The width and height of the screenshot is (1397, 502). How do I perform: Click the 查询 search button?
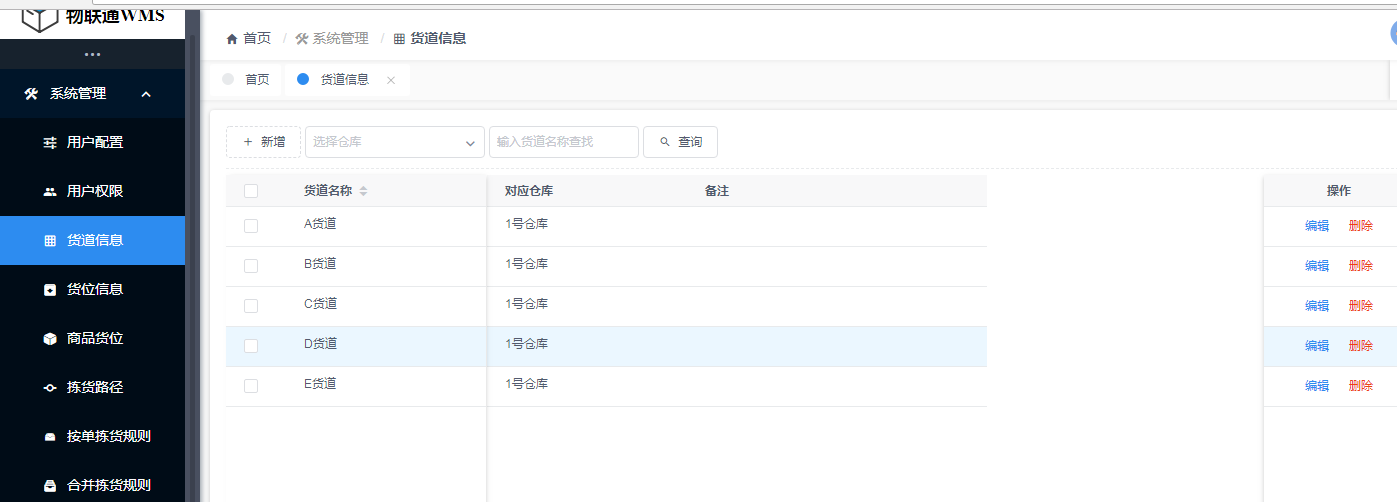coord(680,142)
